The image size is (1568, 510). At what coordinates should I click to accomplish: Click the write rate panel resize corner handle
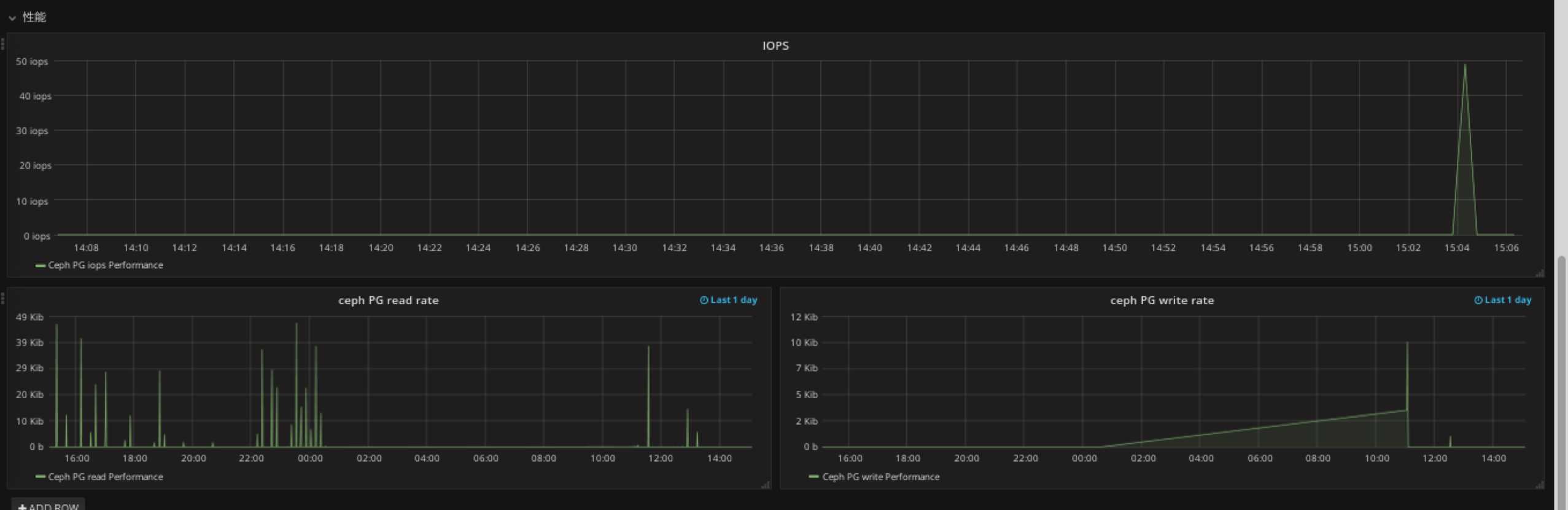click(1539, 485)
